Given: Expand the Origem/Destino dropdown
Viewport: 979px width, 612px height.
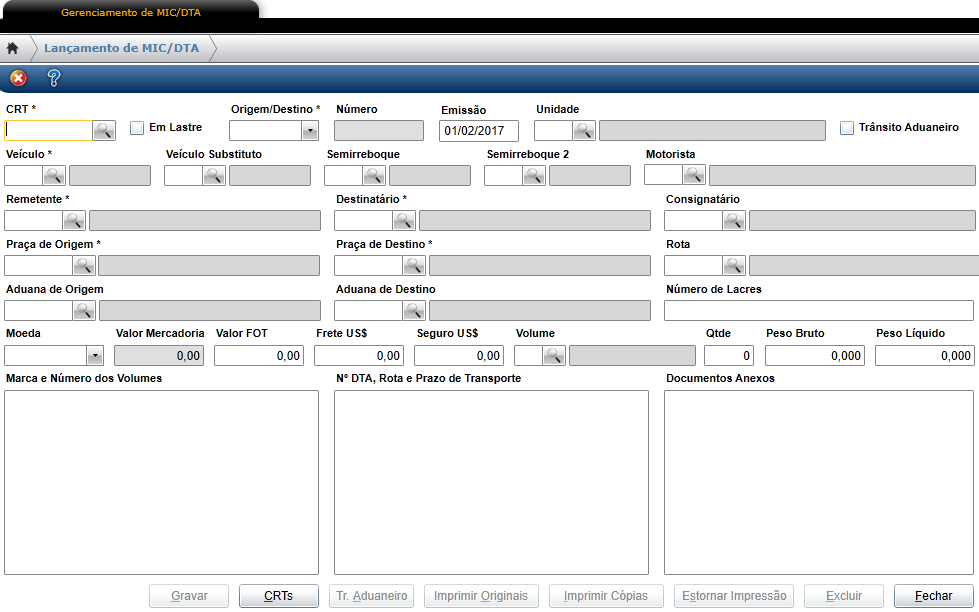Looking at the screenshot, I should [x=310, y=131].
